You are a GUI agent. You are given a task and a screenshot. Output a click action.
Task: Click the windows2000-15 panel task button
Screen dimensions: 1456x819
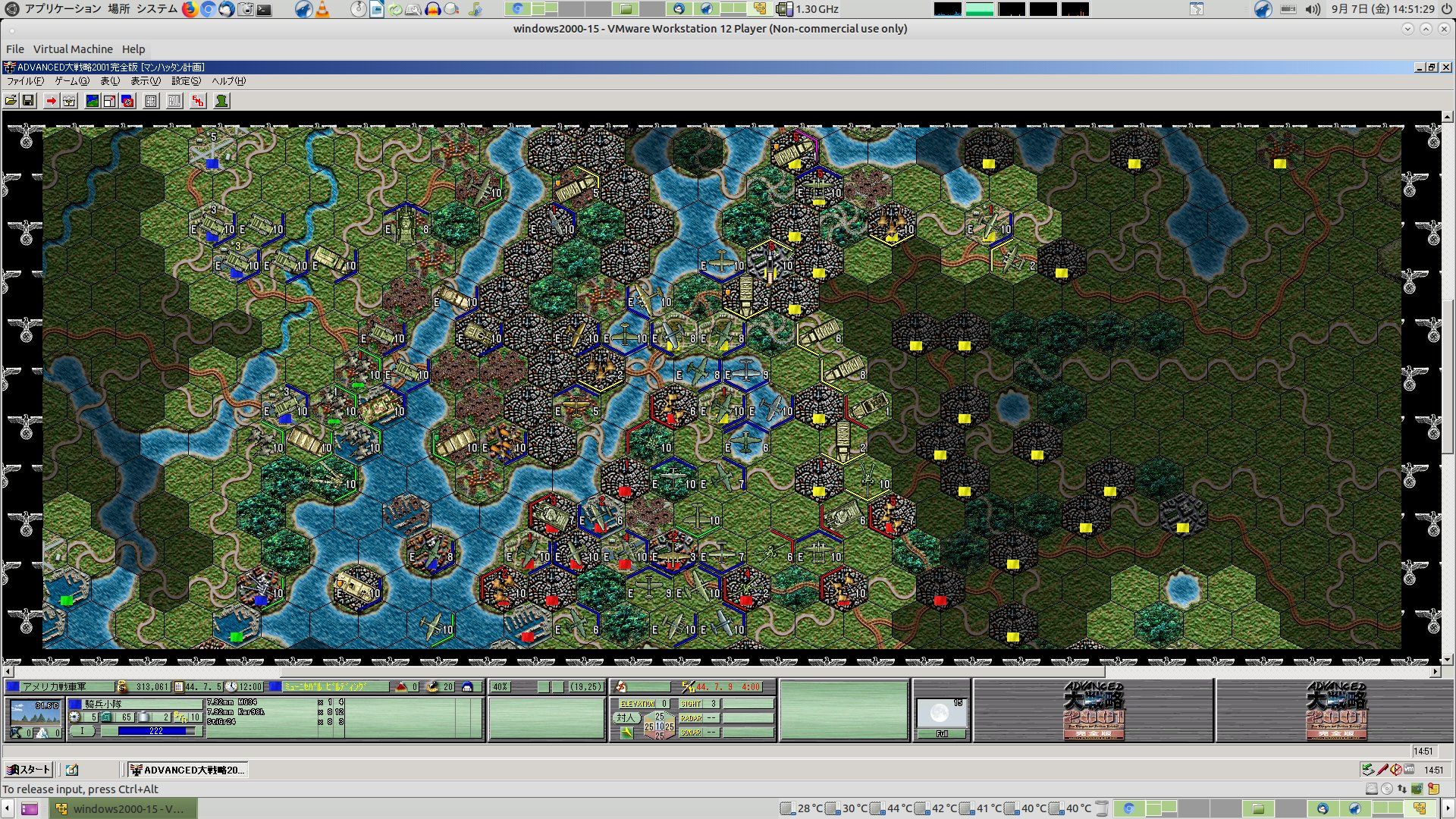pos(124,808)
